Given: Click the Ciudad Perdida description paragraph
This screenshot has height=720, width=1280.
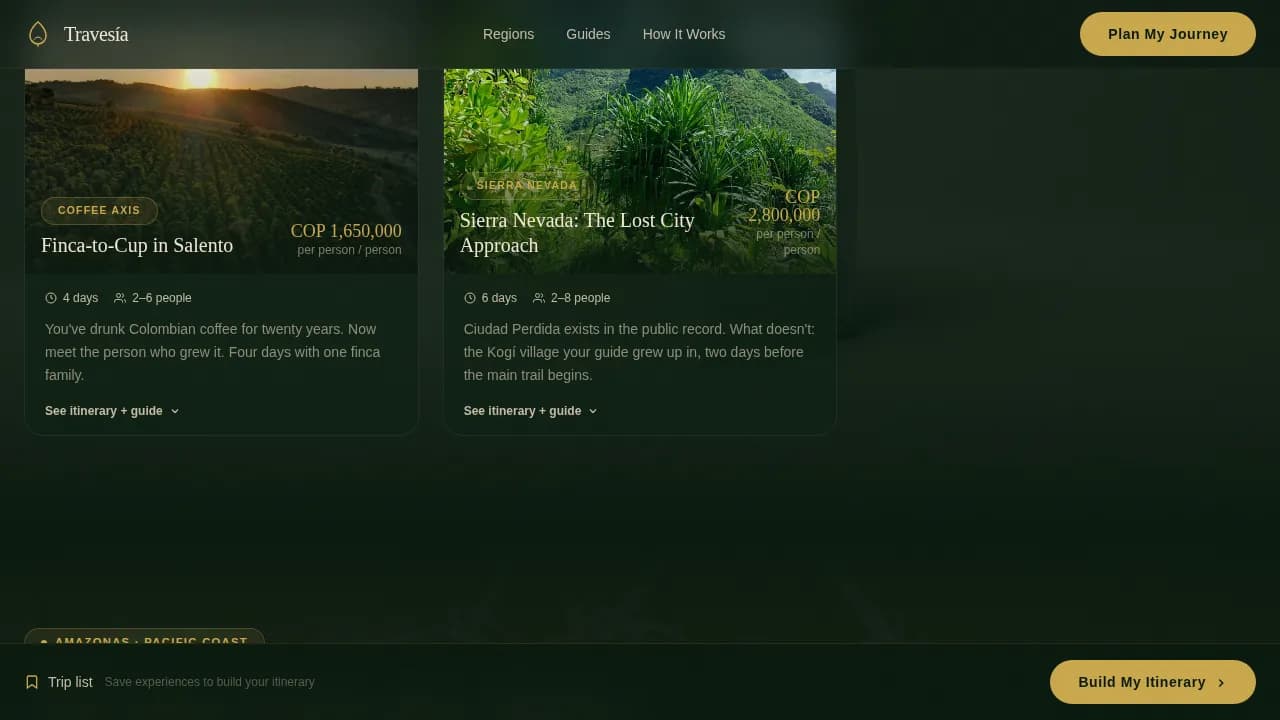Looking at the screenshot, I should (x=639, y=352).
